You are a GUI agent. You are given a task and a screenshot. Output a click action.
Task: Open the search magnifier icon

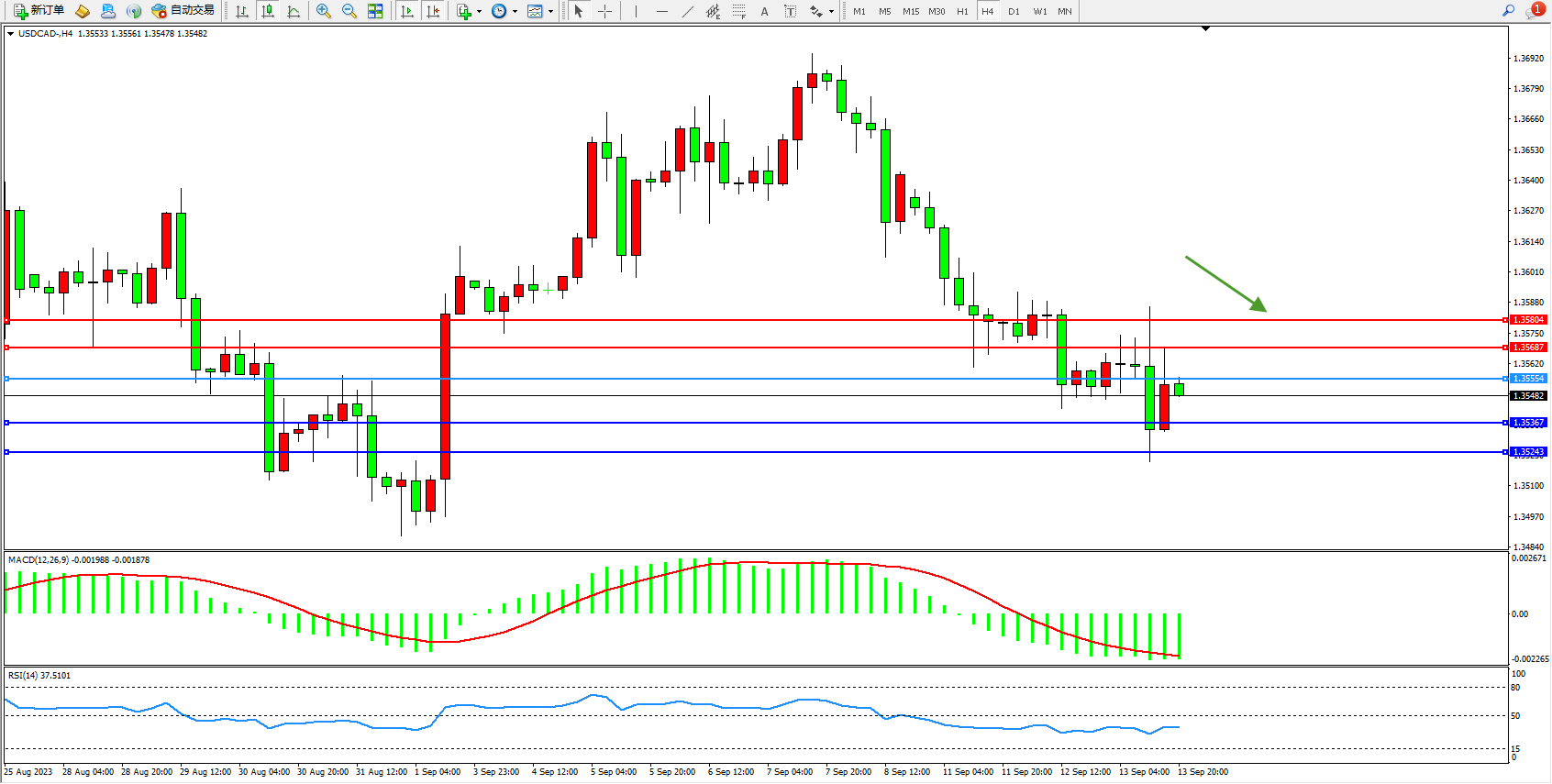point(1508,11)
